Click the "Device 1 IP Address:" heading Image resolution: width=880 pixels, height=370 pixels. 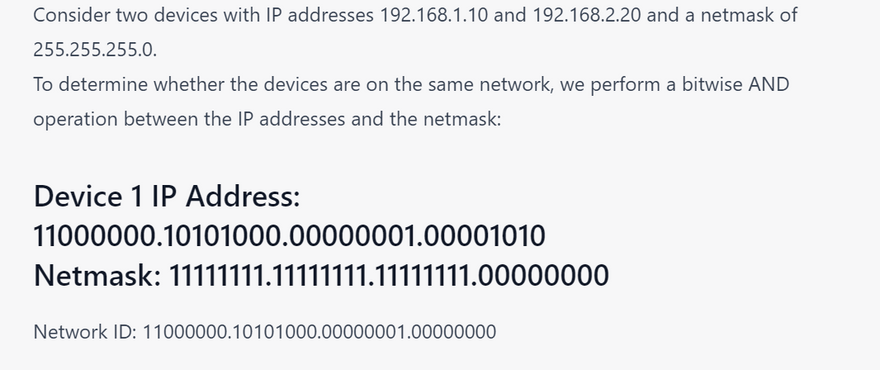[167, 196]
